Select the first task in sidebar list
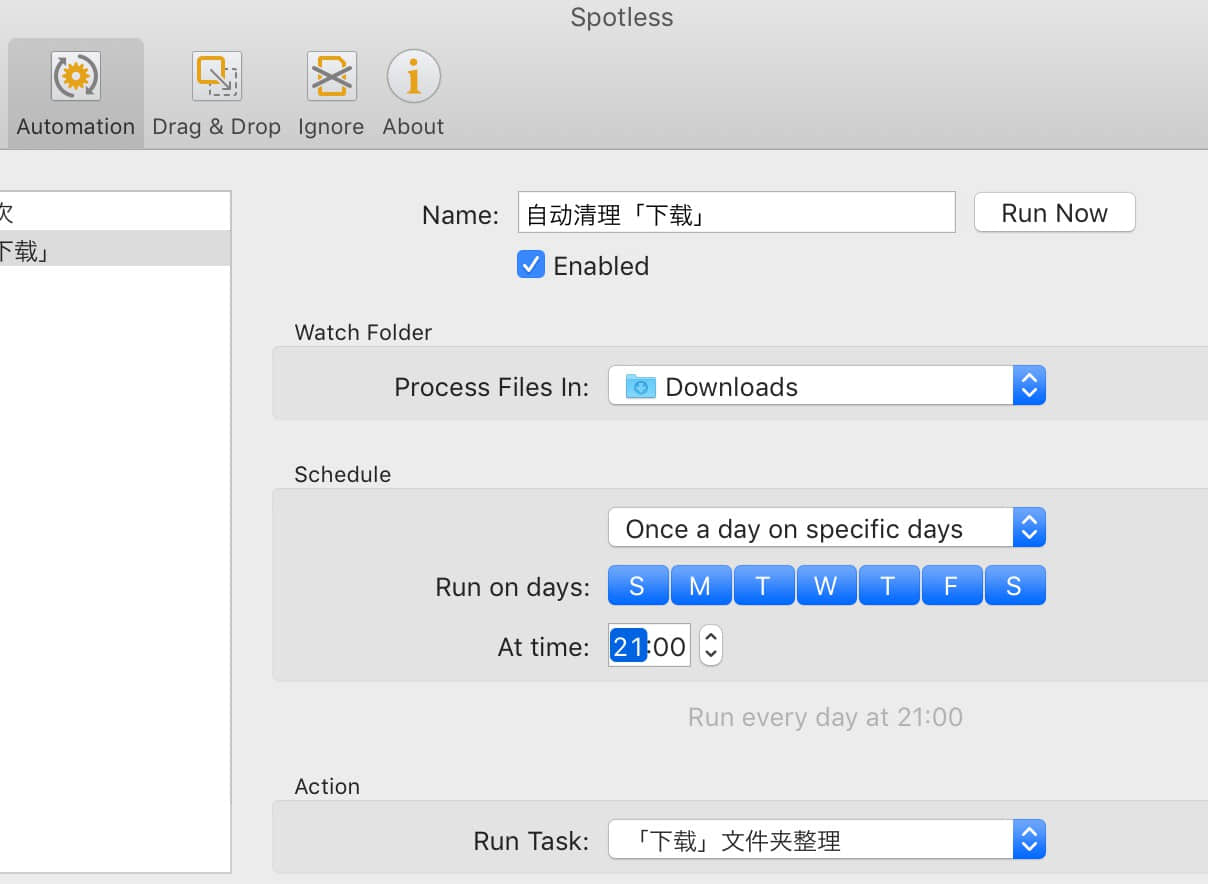This screenshot has height=884, width=1208. pos(115,212)
